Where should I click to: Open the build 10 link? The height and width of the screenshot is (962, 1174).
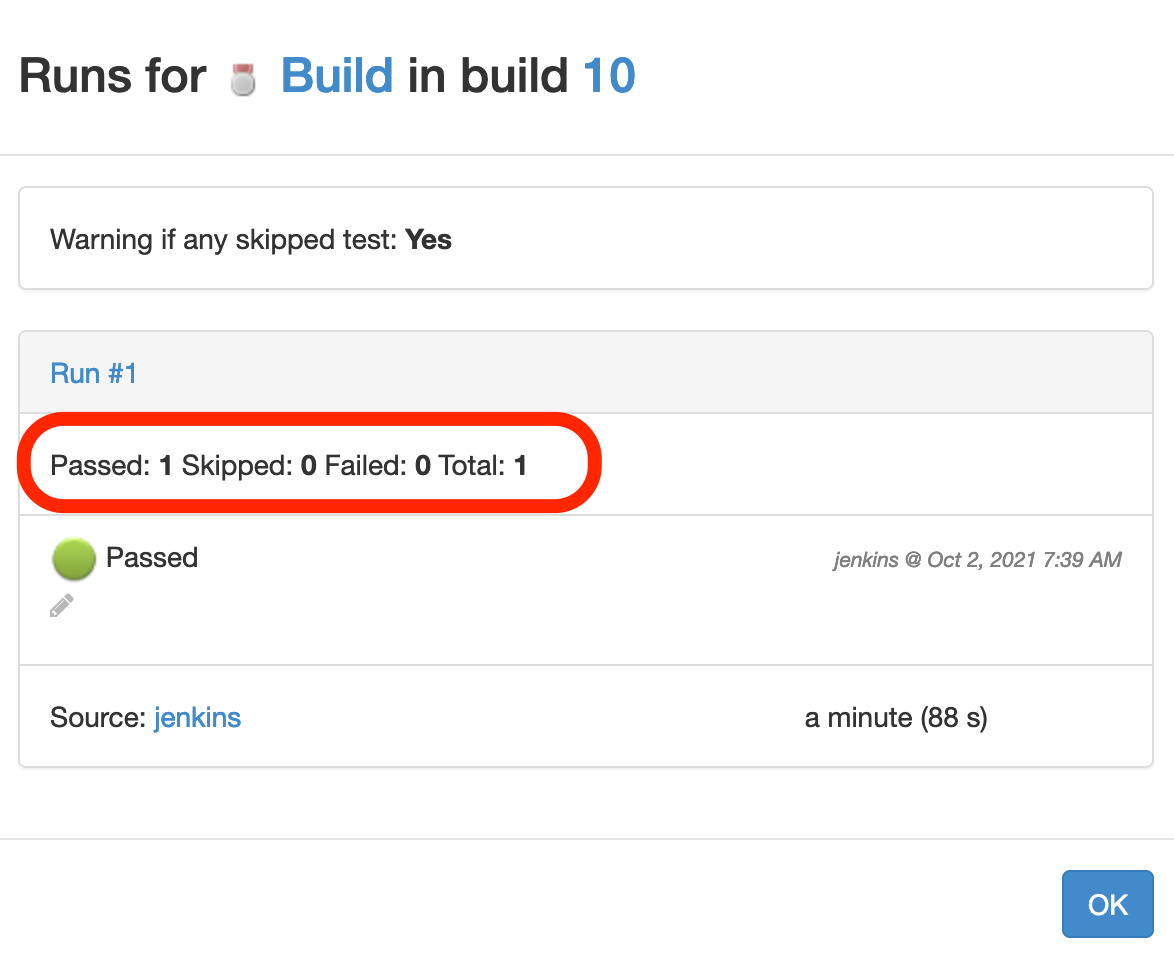pos(608,76)
